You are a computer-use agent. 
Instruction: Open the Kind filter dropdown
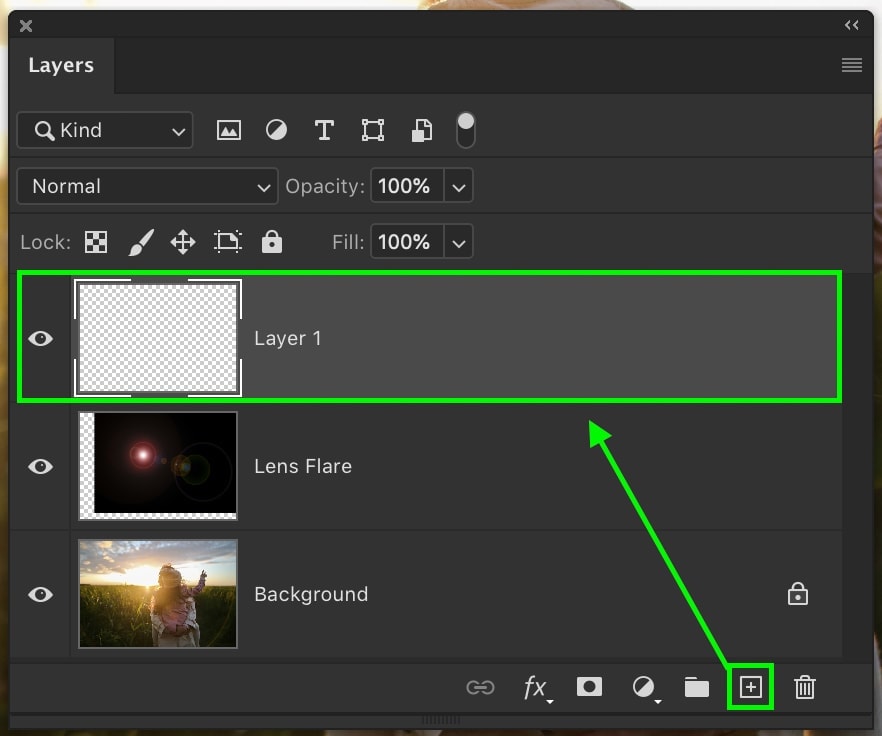point(105,130)
